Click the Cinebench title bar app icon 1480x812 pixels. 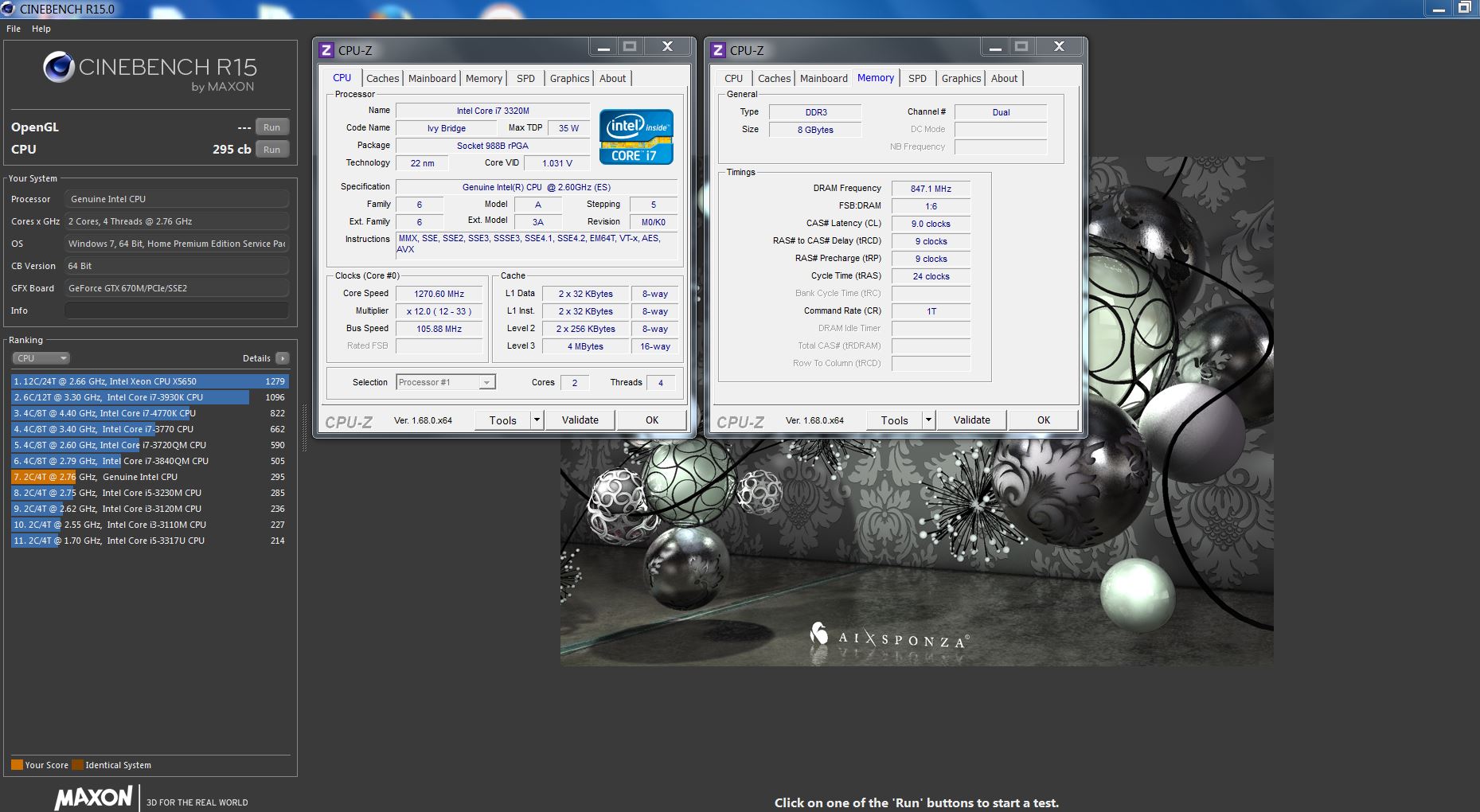click(x=8, y=9)
